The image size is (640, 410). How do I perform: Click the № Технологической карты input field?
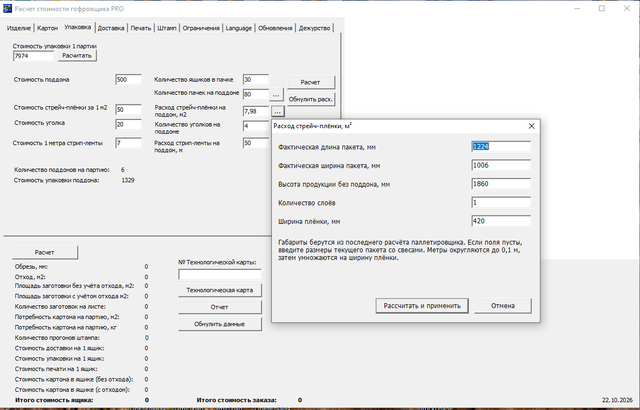point(220,274)
